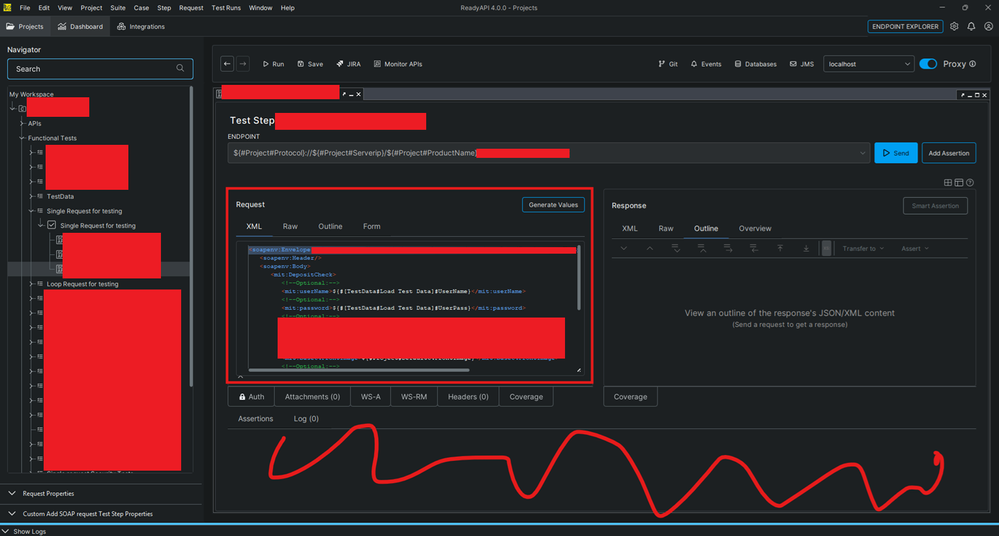The image size is (999, 536).
Task: Open the Test Runs menu
Action: coord(226,8)
